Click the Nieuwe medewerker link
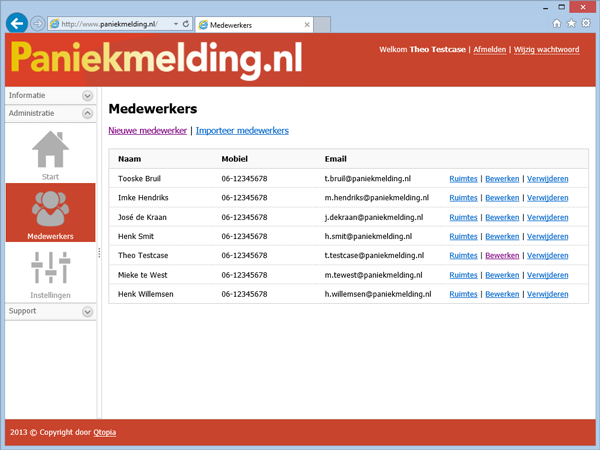The width and height of the screenshot is (600, 450). point(147,130)
